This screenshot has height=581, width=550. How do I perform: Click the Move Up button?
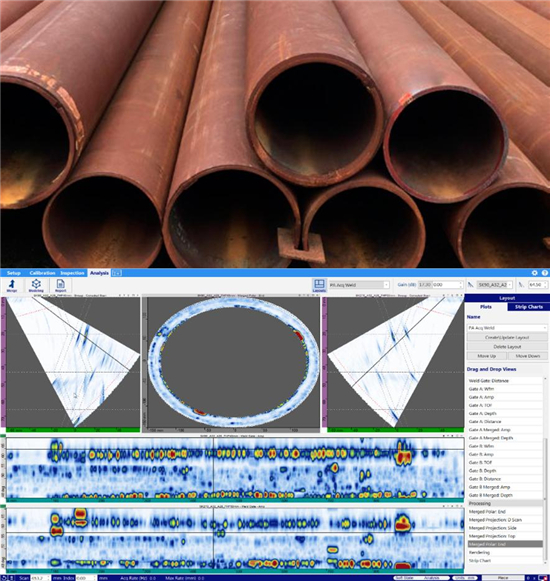tap(486, 356)
